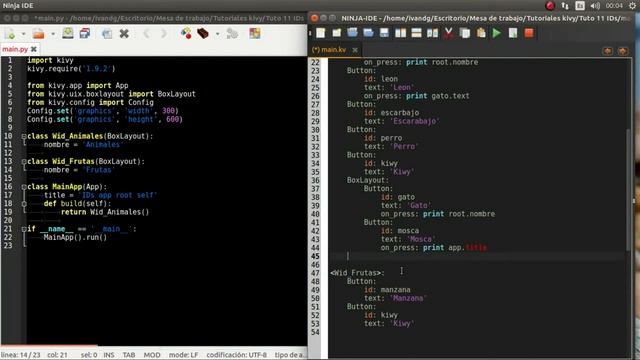Click the keyboard layout indicator in top panel
The image size is (640, 360).
pyautogui.click(x=580, y=5)
